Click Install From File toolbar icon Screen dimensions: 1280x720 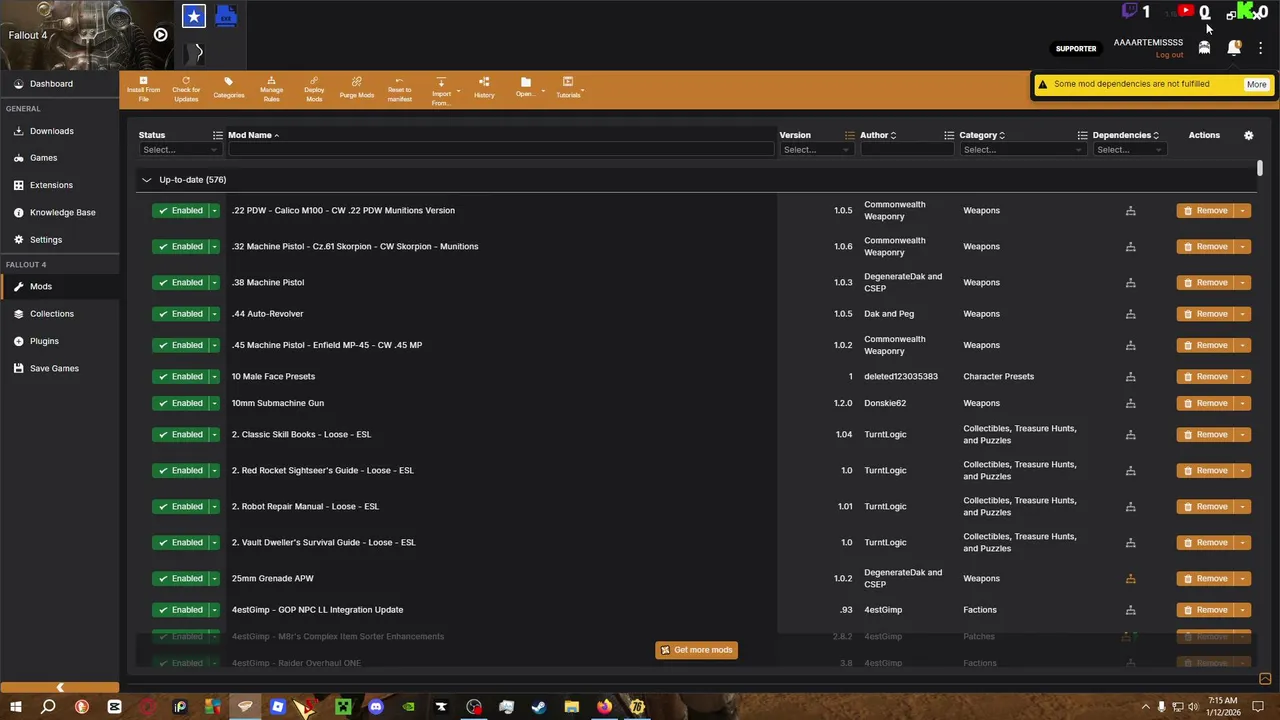[x=143, y=89]
